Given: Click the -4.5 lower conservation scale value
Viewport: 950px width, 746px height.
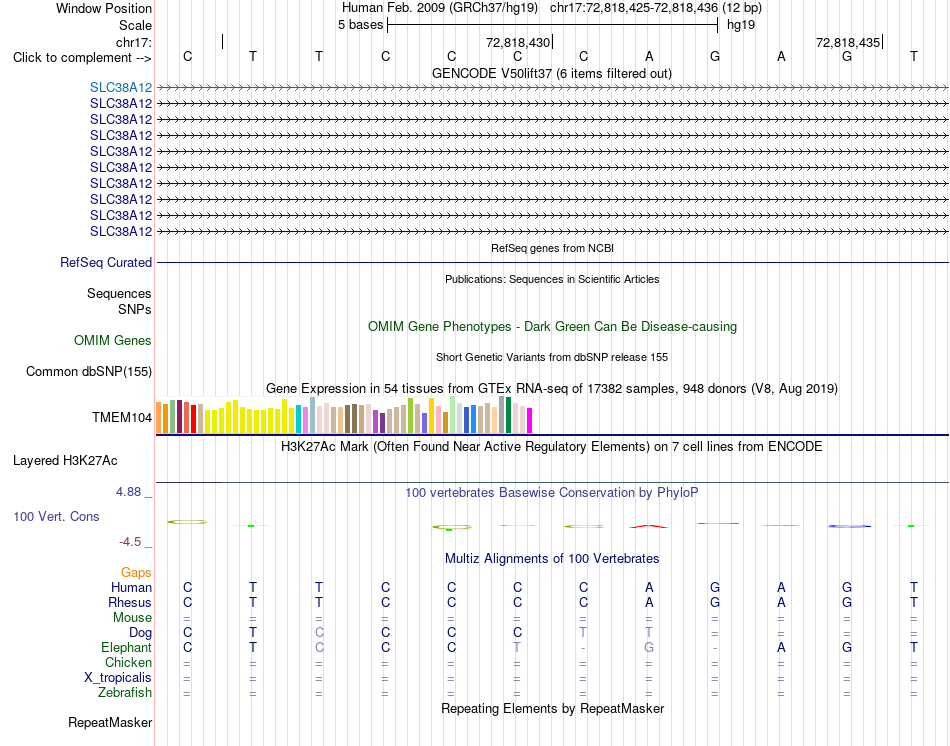Looking at the screenshot, I should tap(130, 542).
